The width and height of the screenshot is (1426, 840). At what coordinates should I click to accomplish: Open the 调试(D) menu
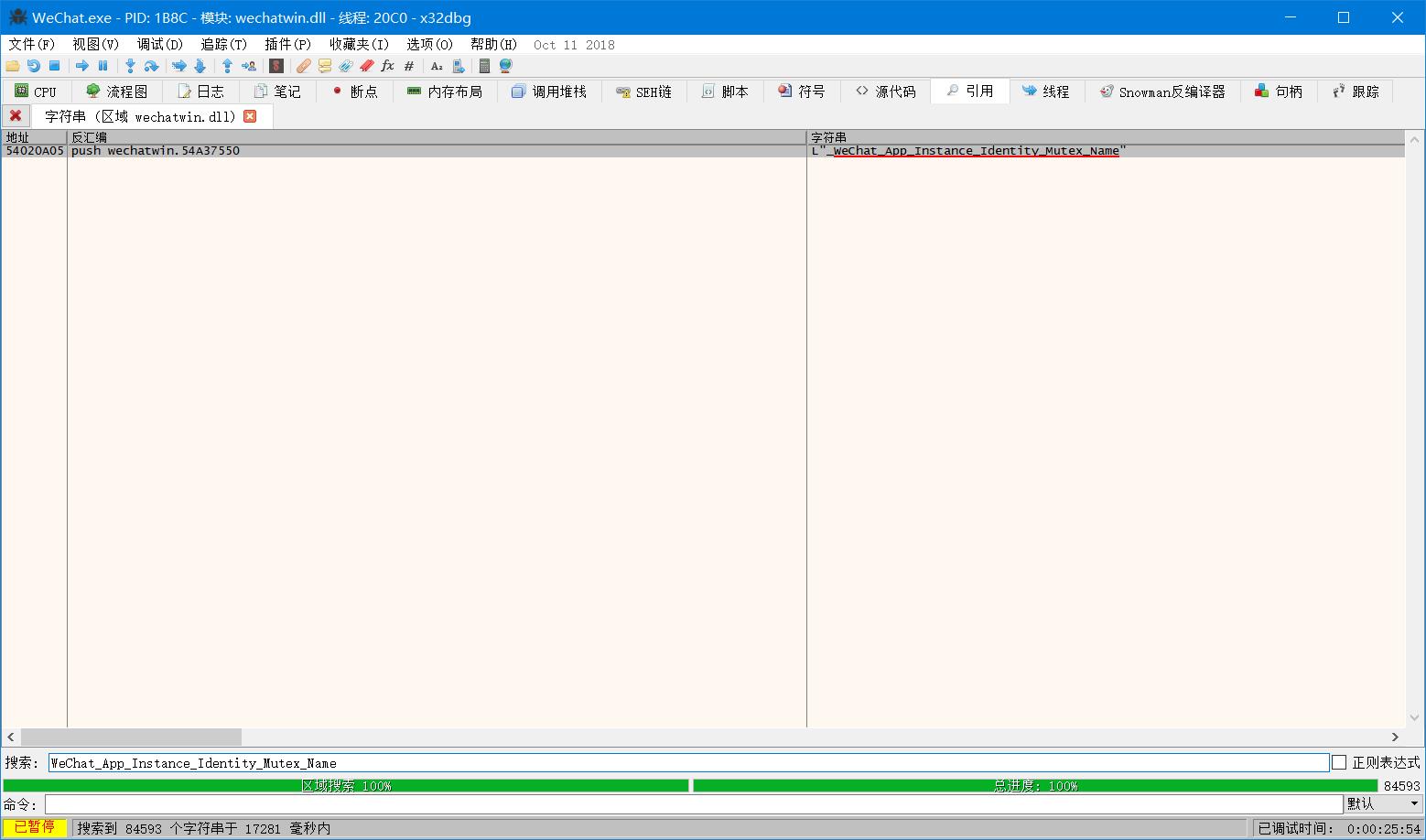point(160,44)
